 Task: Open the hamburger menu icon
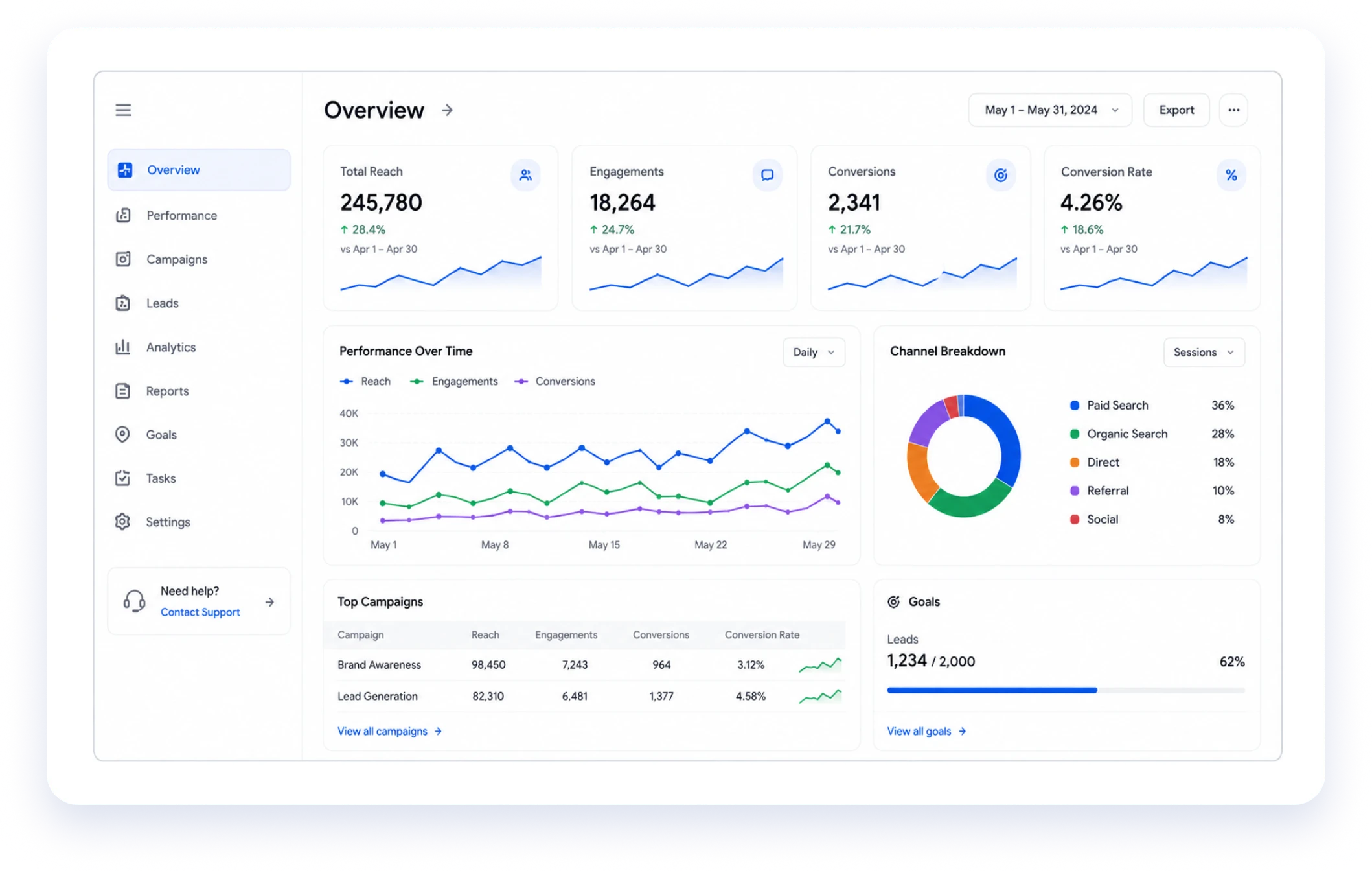(123, 110)
